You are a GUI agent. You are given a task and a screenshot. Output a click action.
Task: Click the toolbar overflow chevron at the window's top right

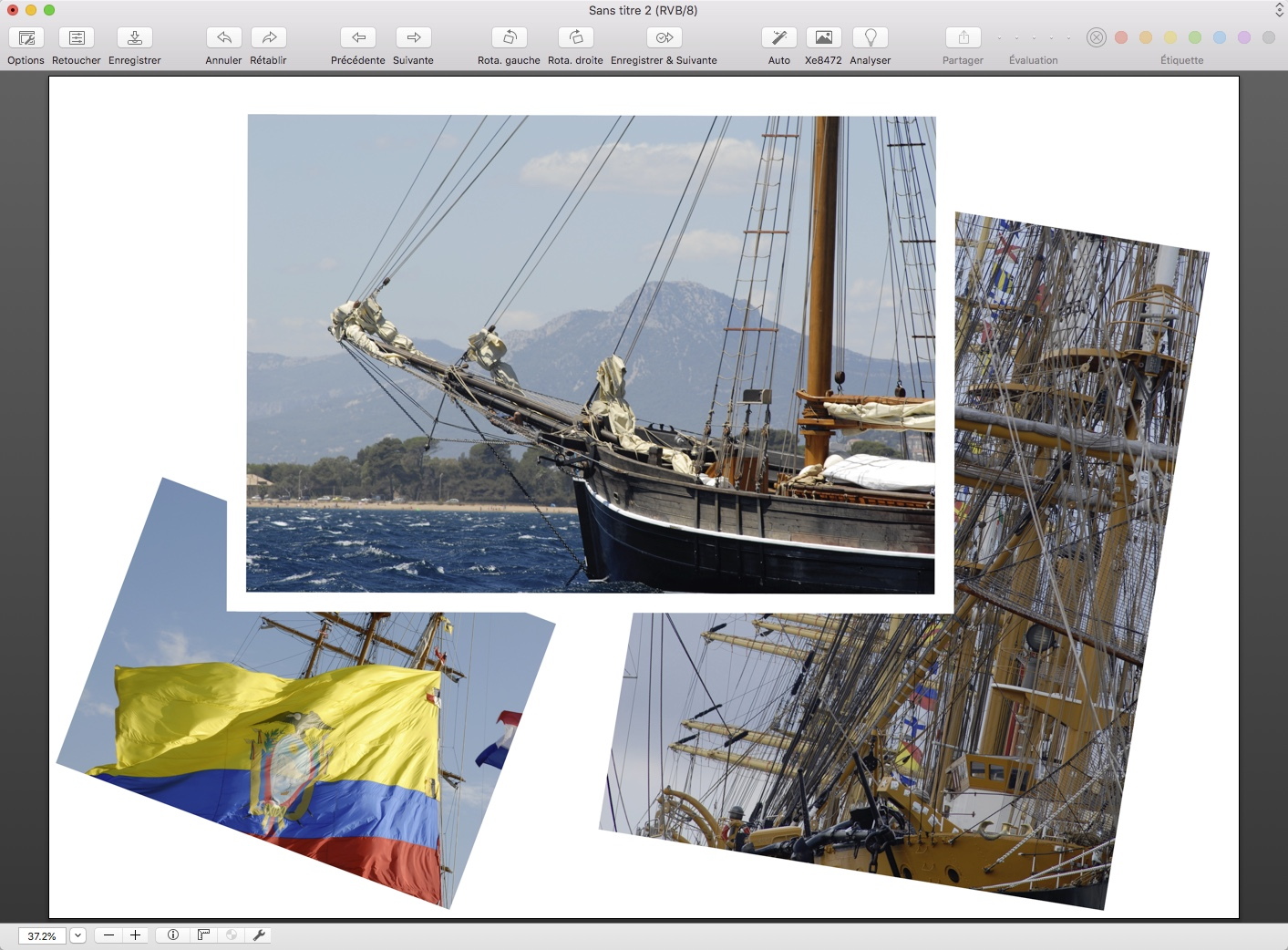pos(1279,10)
